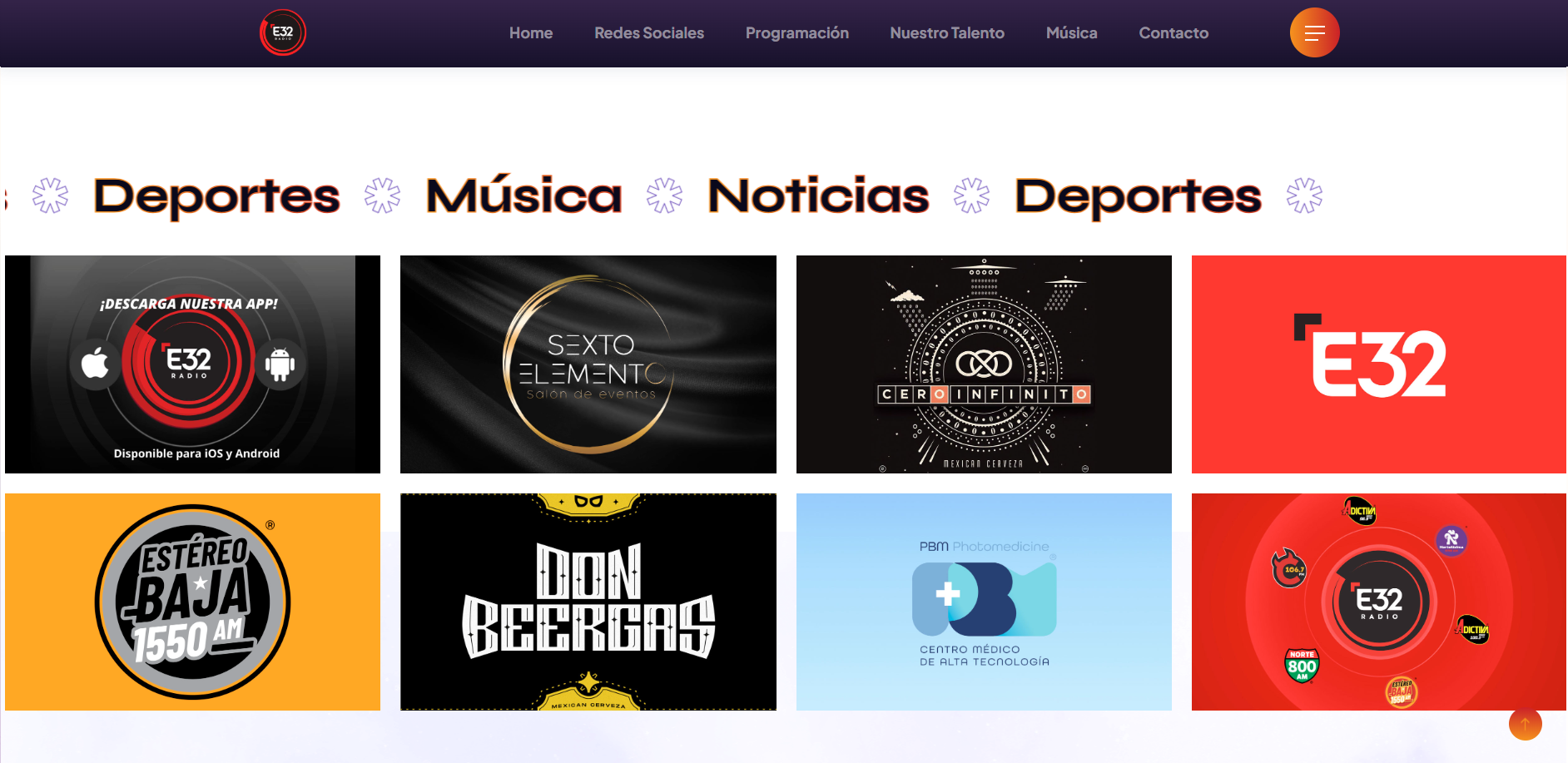Open the Música navigation link
Image resolution: width=1568 pixels, height=763 pixels.
coord(1072,33)
